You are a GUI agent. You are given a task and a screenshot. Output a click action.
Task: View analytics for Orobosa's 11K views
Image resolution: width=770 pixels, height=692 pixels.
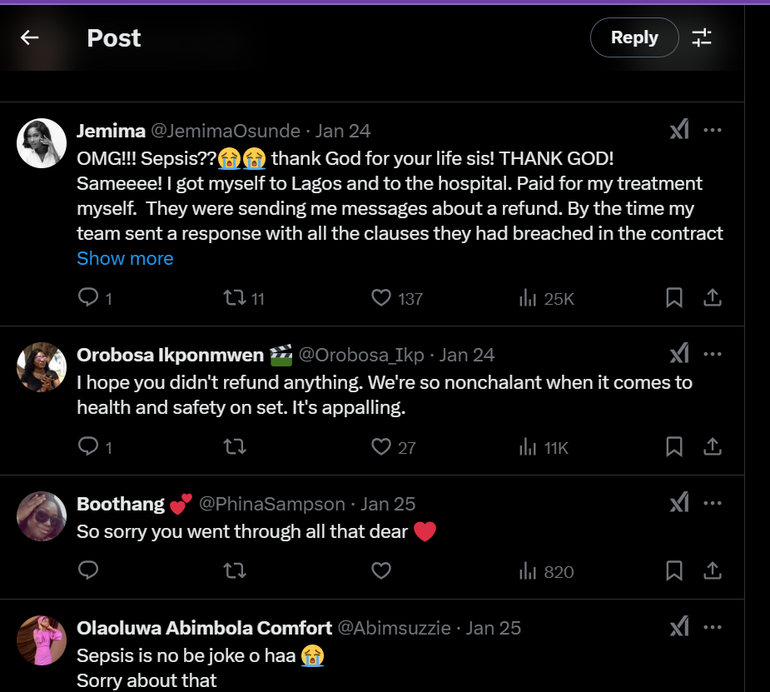click(544, 447)
